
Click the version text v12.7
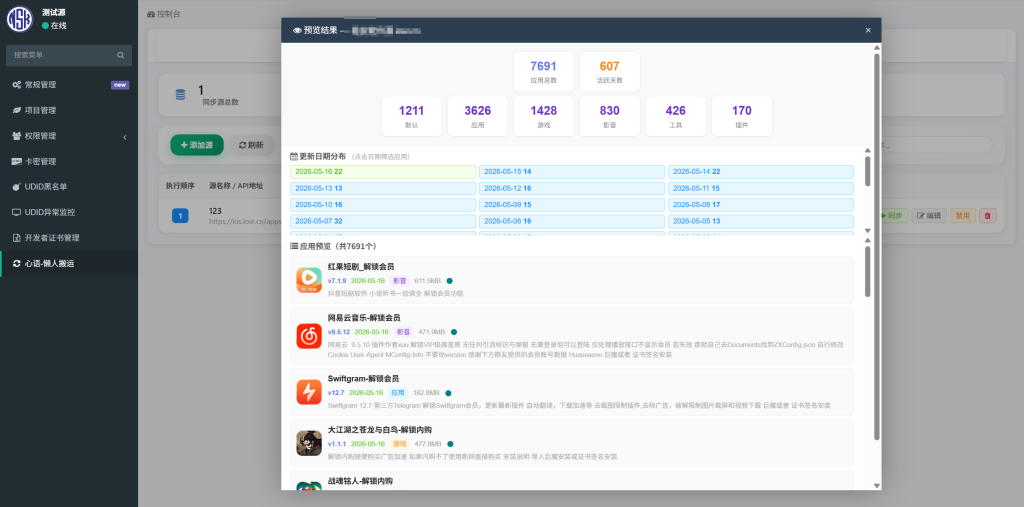tap(336, 393)
